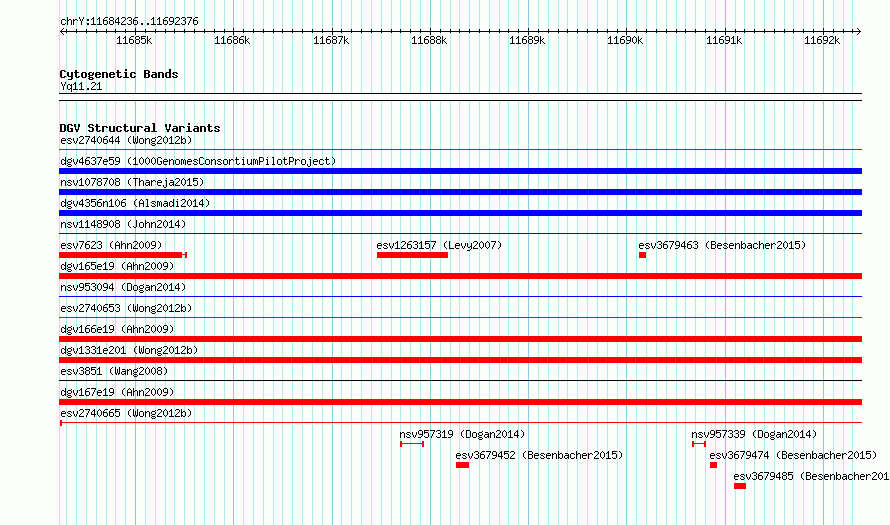This screenshot has width=890, height=525.
Task: Click the Cytogenetic Bands track title
Action: tap(119, 74)
